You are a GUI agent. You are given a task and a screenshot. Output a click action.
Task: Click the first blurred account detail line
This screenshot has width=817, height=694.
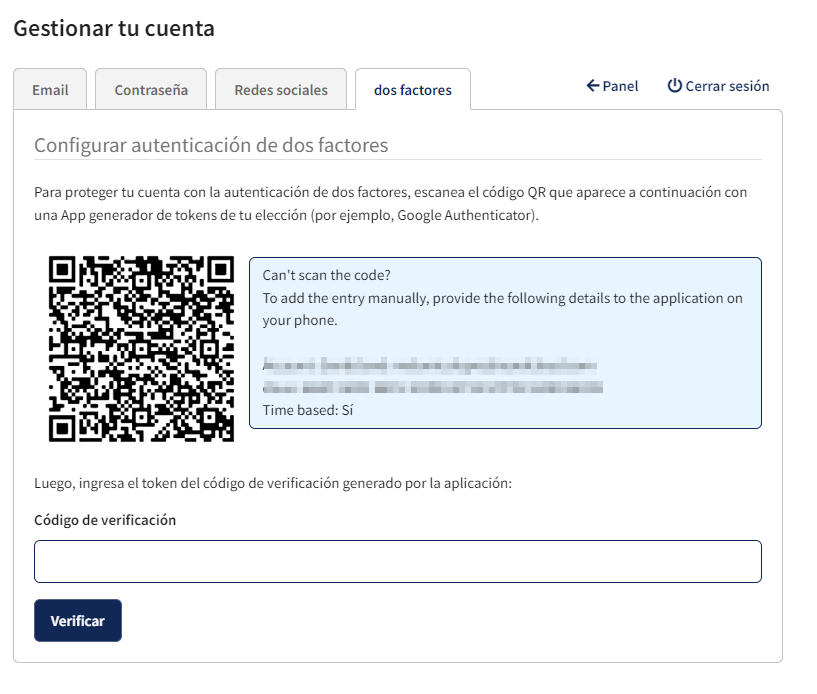tap(430, 365)
